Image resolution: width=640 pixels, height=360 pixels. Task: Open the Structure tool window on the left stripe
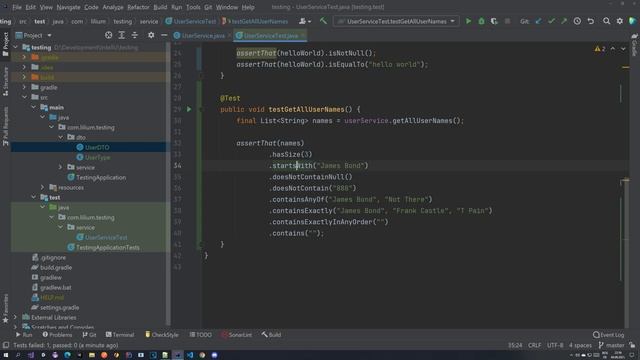(x=5, y=82)
